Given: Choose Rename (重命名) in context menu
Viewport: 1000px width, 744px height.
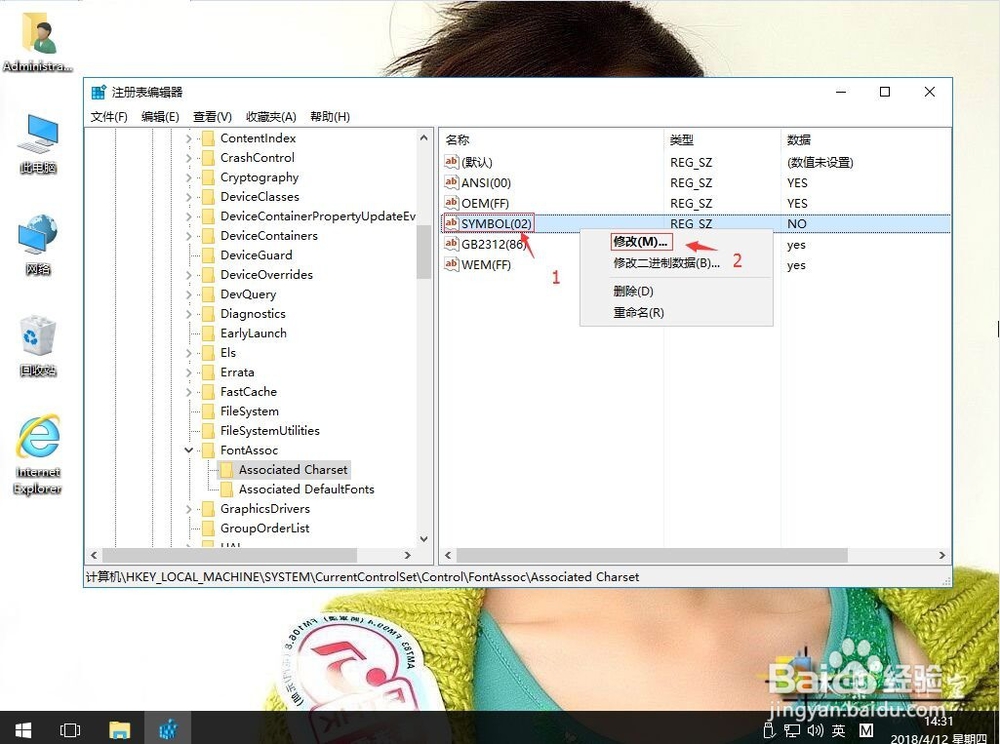Looking at the screenshot, I should point(638,312).
